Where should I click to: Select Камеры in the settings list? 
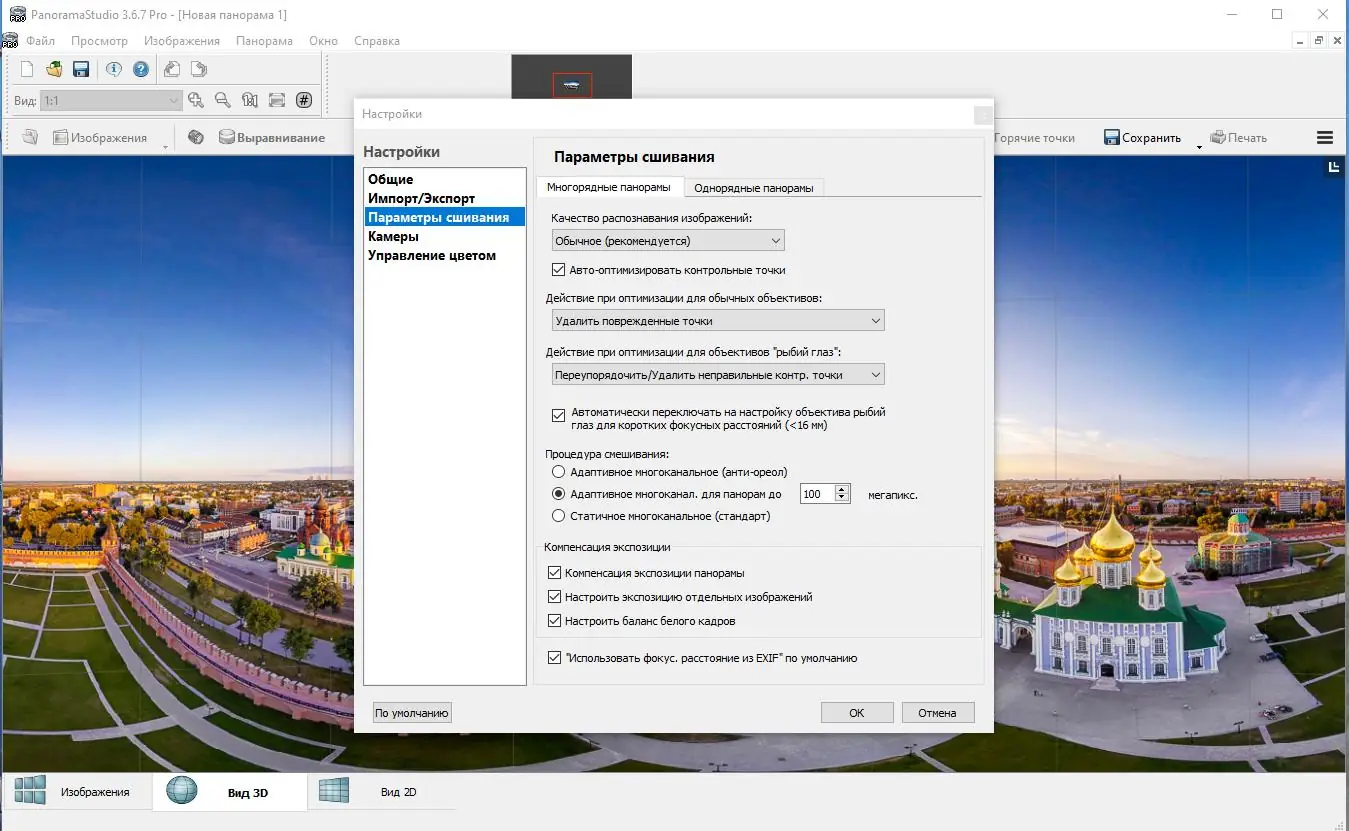(x=444, y=236)
